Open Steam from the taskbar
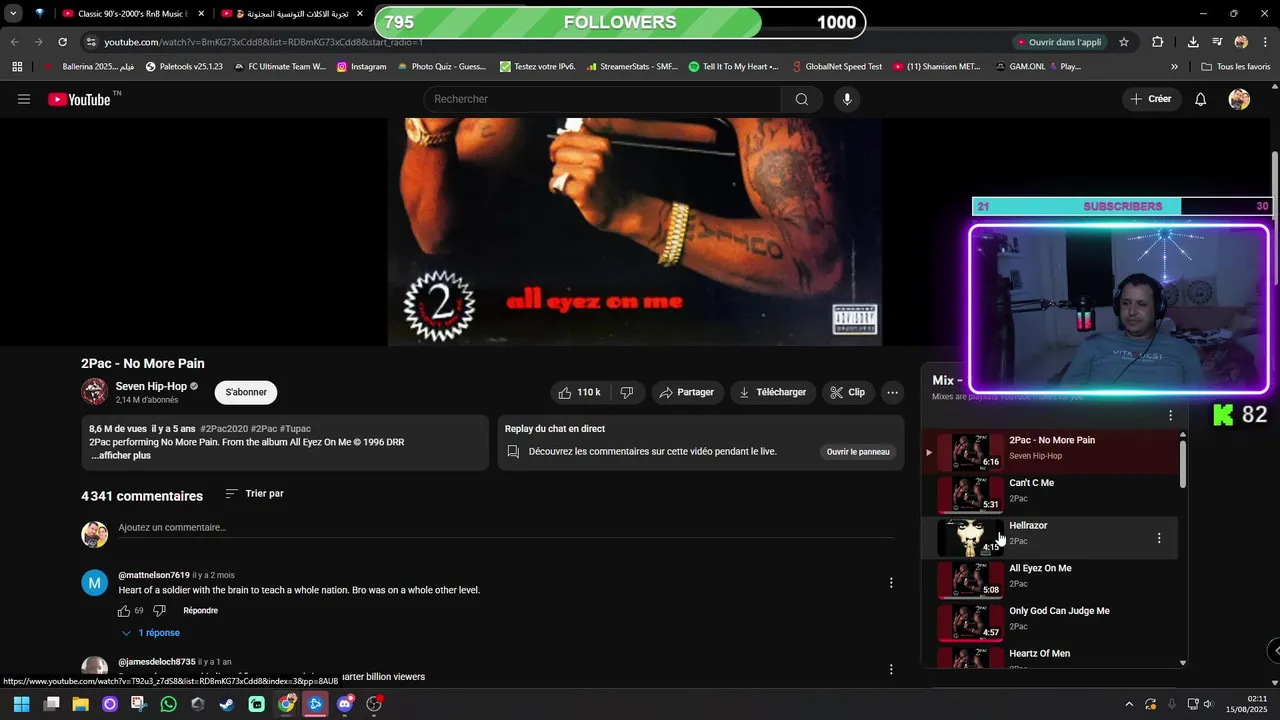The width and height of the screenshot is (1280, 720). (227, 704)
